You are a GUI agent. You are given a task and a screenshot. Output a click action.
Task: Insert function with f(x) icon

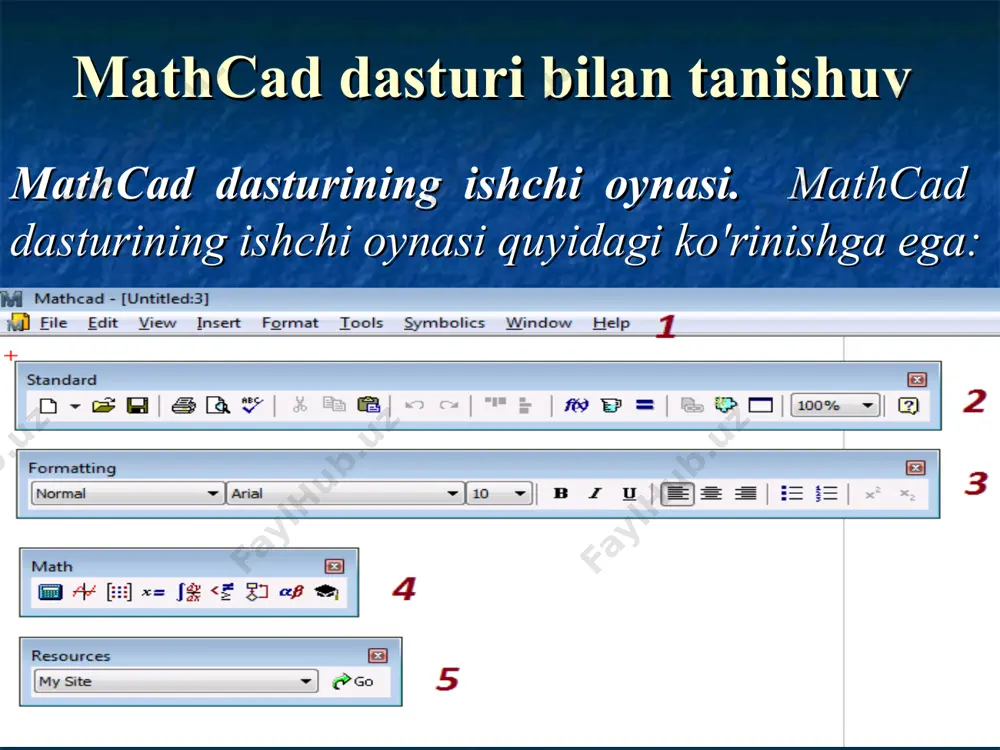(x=576, y=405)
